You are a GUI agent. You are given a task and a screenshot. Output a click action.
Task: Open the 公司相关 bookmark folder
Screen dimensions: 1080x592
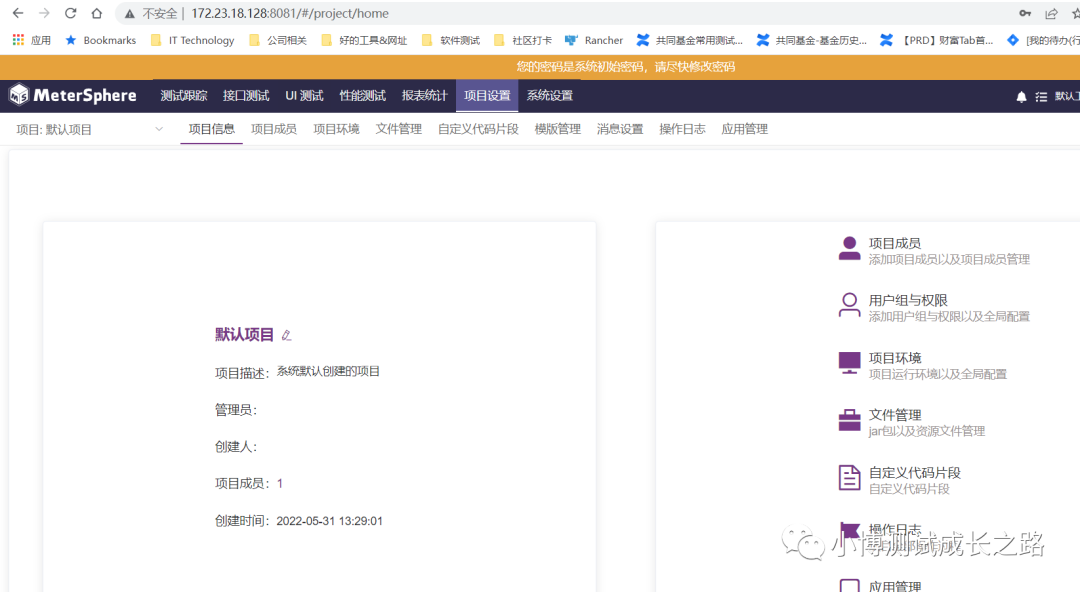coord(278,40)
